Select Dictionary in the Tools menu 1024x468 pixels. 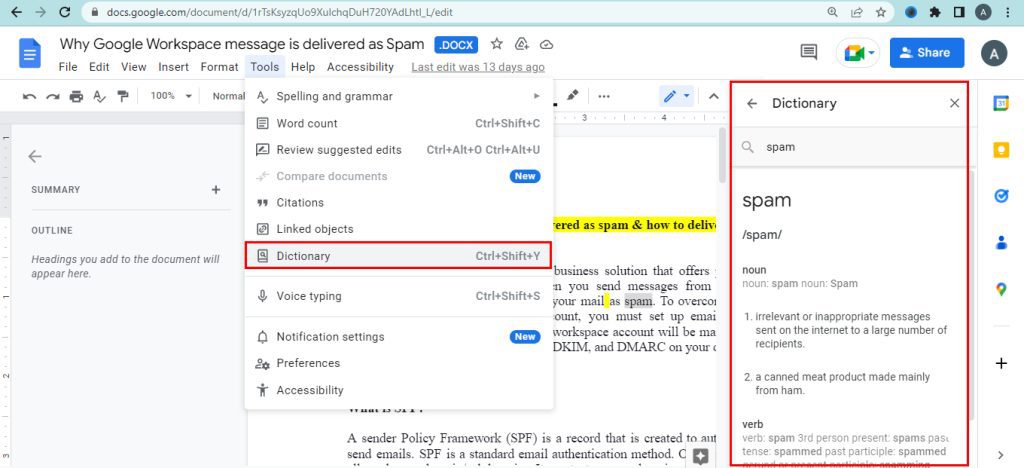(399, 256)
